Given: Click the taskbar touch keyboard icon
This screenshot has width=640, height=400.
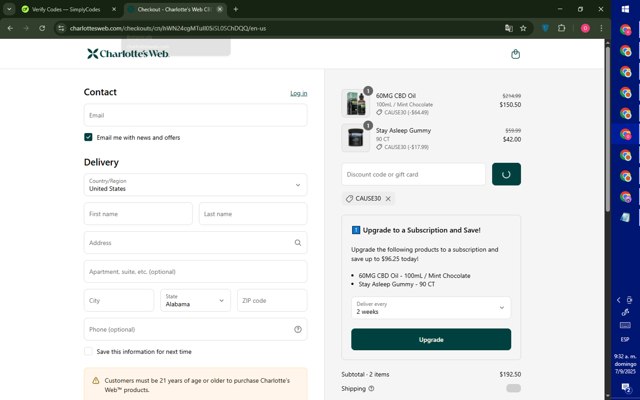Looking at the screenshot, I should (x=625, y=325).
